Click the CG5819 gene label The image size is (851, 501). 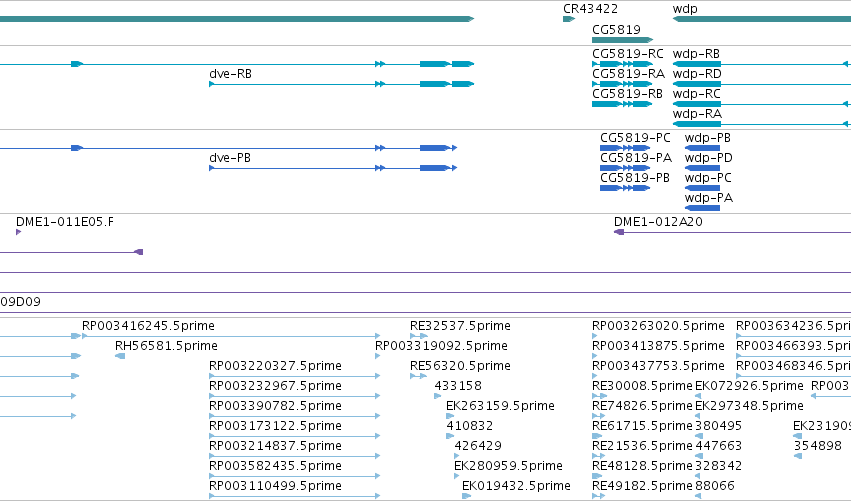point(616,29)
